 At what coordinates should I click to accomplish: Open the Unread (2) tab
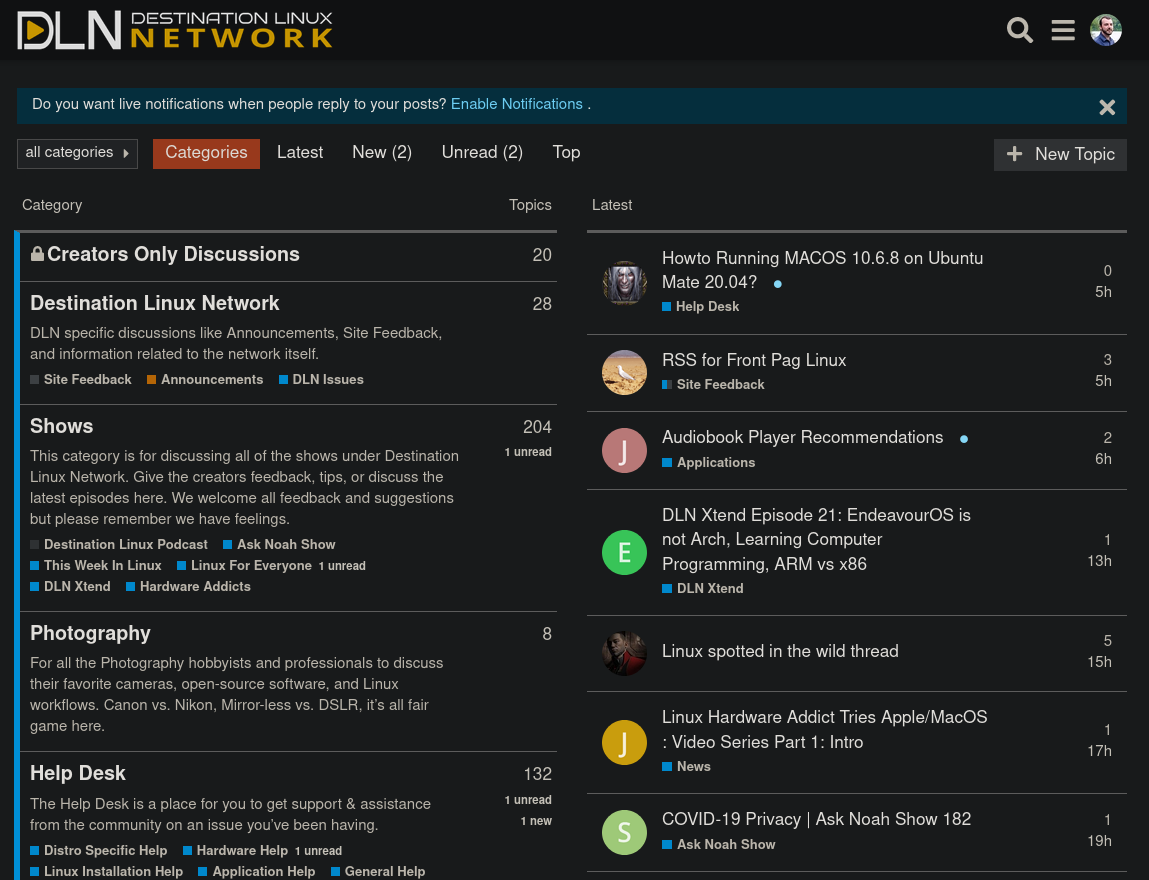(x=482, y=152)
